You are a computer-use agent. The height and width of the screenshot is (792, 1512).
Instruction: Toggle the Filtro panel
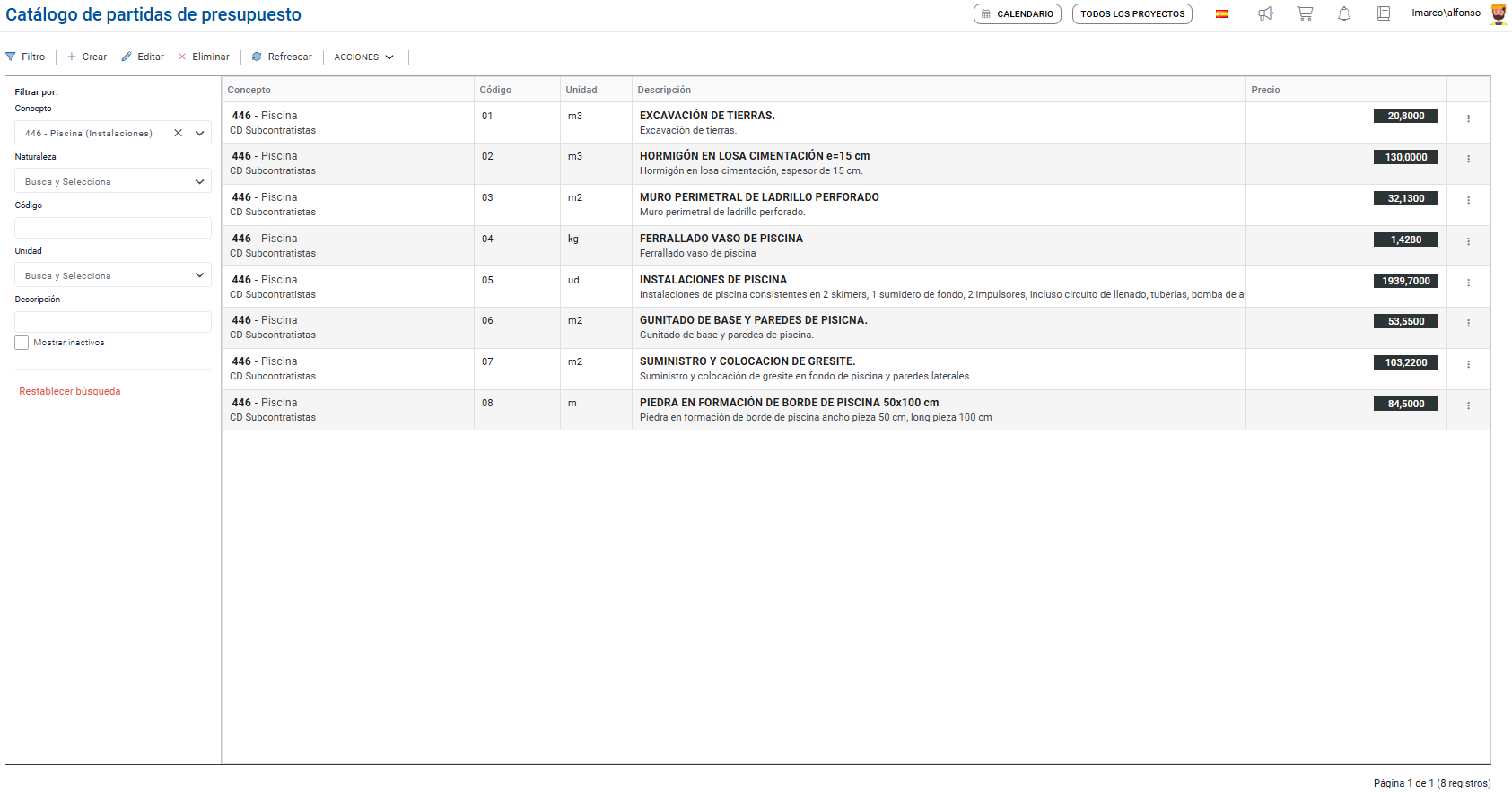click(25, 57)
